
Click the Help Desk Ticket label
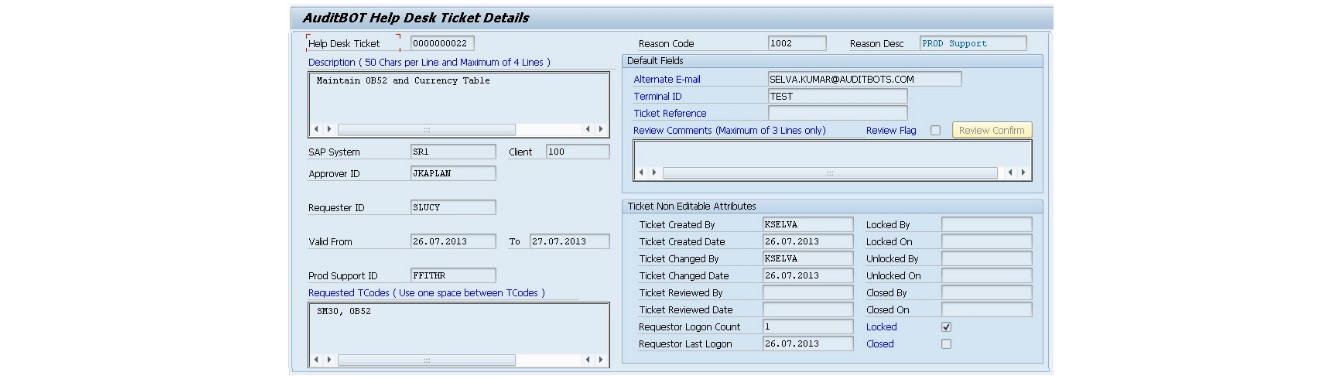pos(344,44)
